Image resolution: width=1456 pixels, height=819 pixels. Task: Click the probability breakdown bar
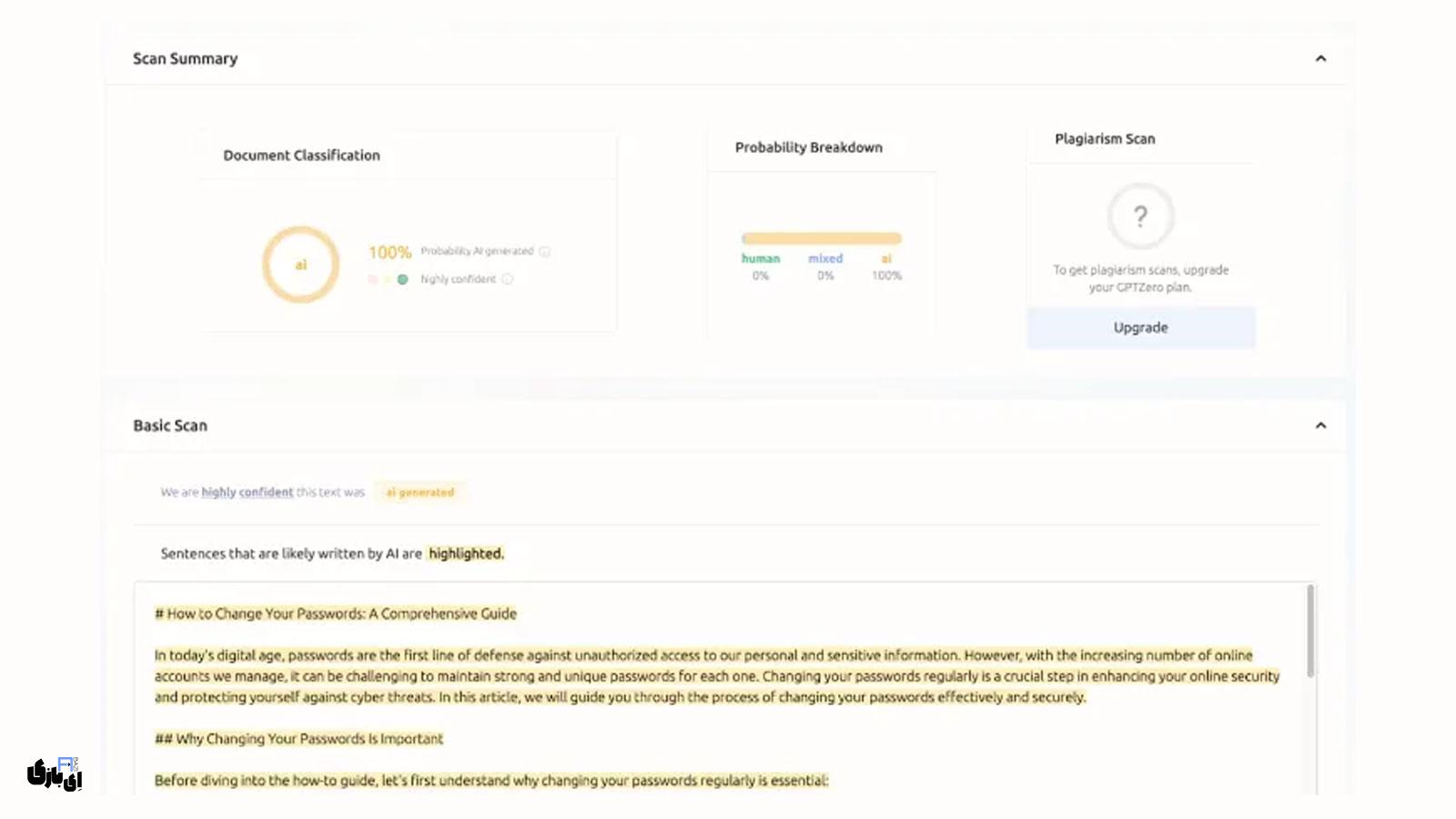point(822,238)
